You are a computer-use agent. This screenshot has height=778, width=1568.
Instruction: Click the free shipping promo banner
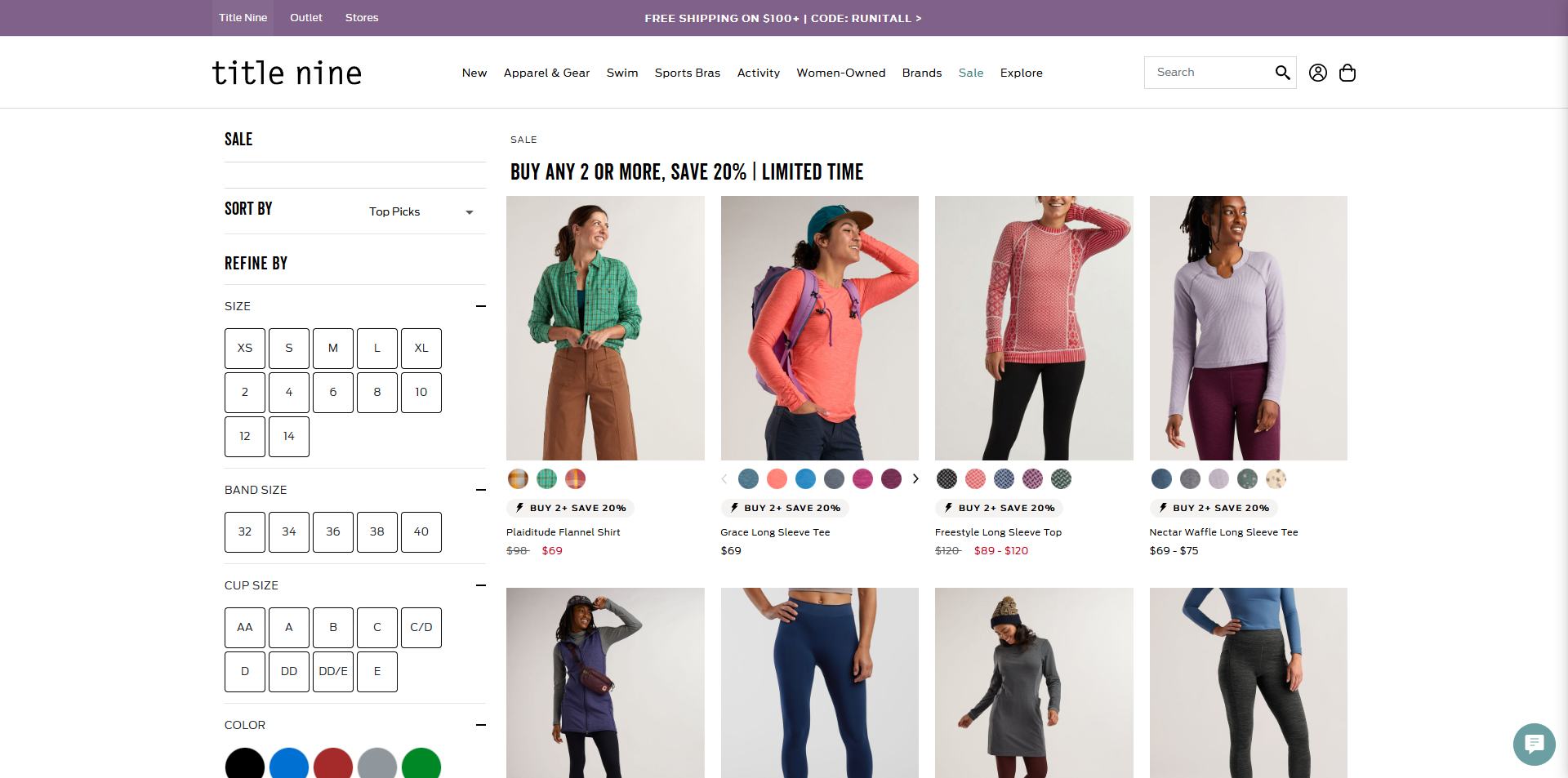782,18
